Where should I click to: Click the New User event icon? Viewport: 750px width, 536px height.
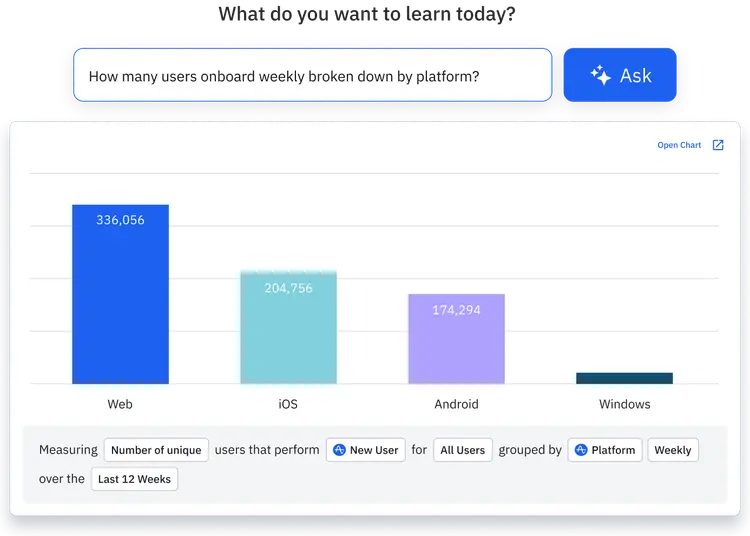click(340, 450)
